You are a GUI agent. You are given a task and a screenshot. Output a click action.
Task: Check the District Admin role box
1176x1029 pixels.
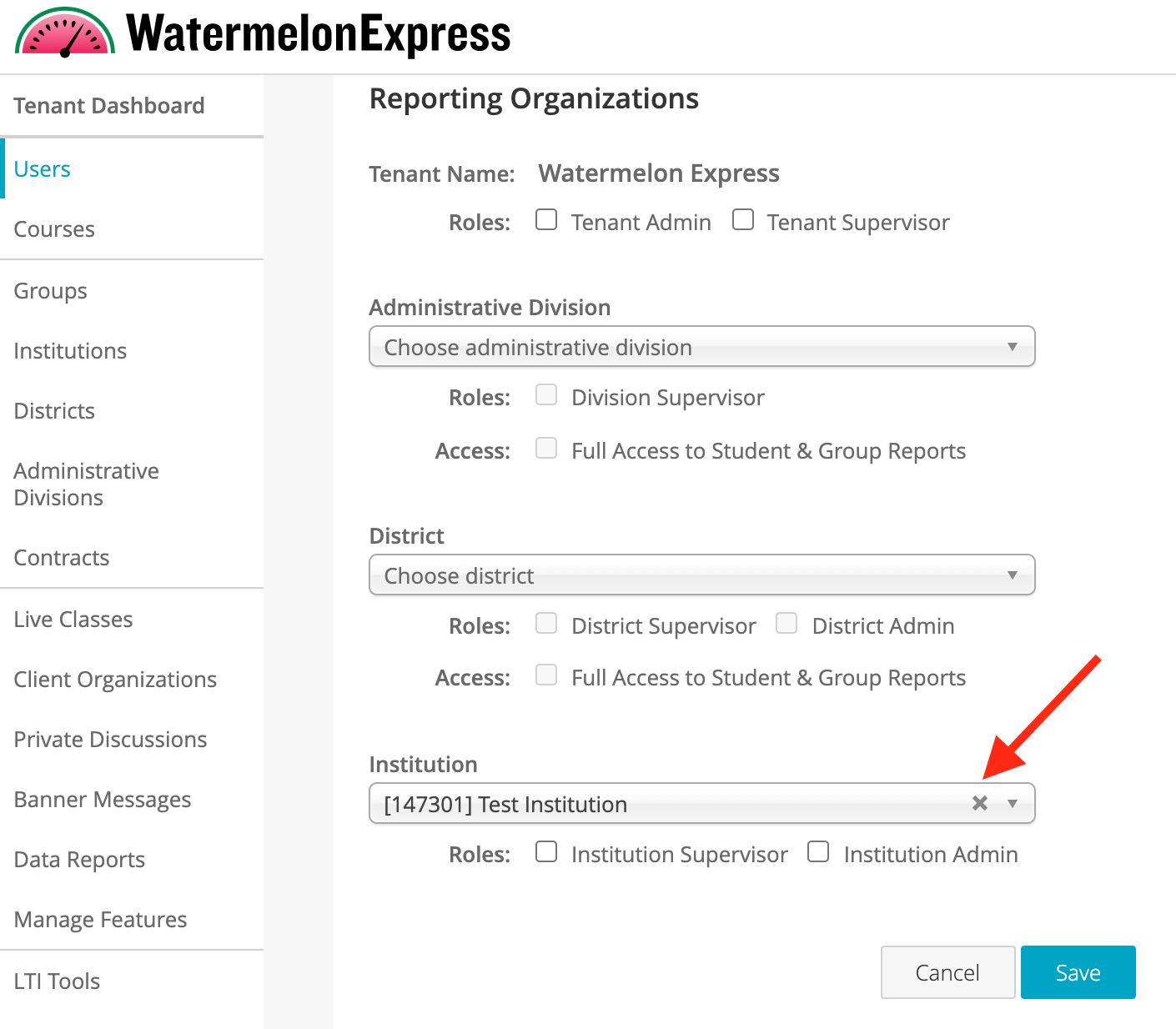[x=787, y=623]
